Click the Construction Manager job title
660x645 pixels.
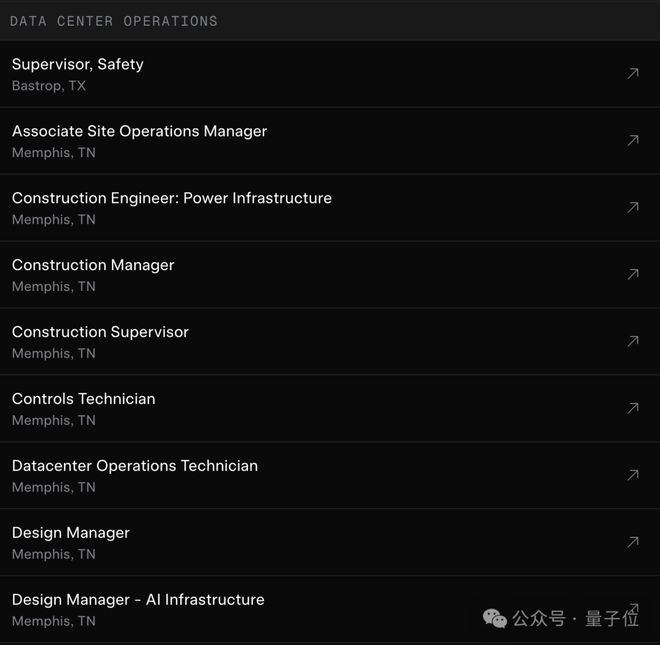coord(93,265)
